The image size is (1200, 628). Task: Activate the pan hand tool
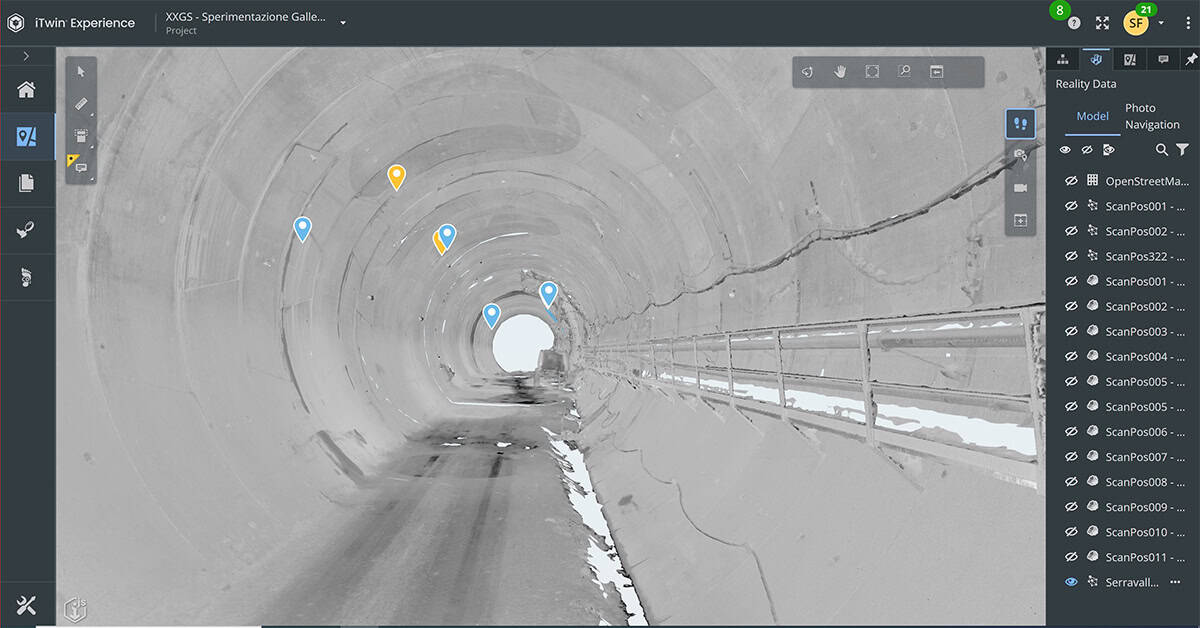tap(840, 71)
